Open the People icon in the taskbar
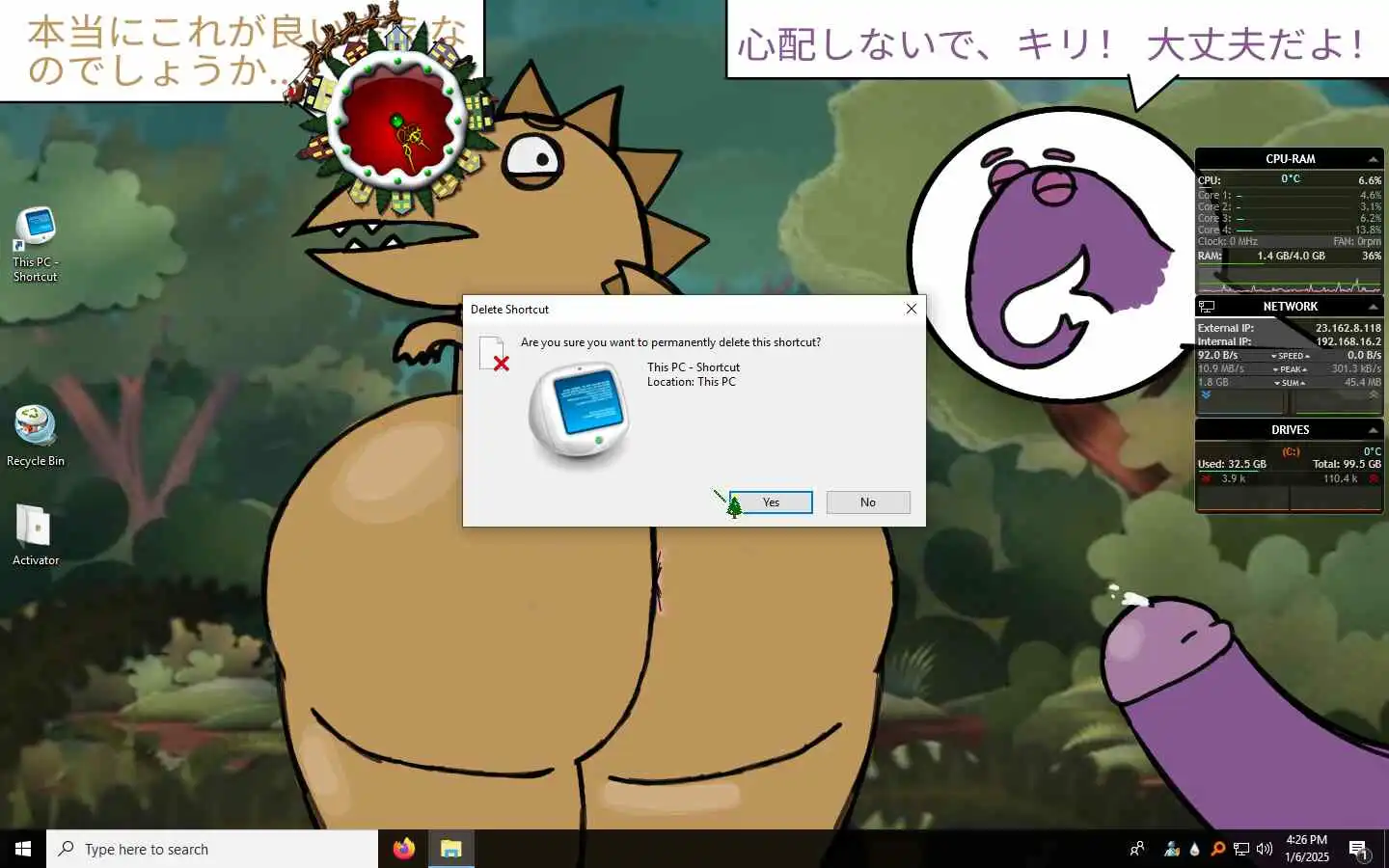This screenshot has width=1389, height=868. pos(1137,849)
